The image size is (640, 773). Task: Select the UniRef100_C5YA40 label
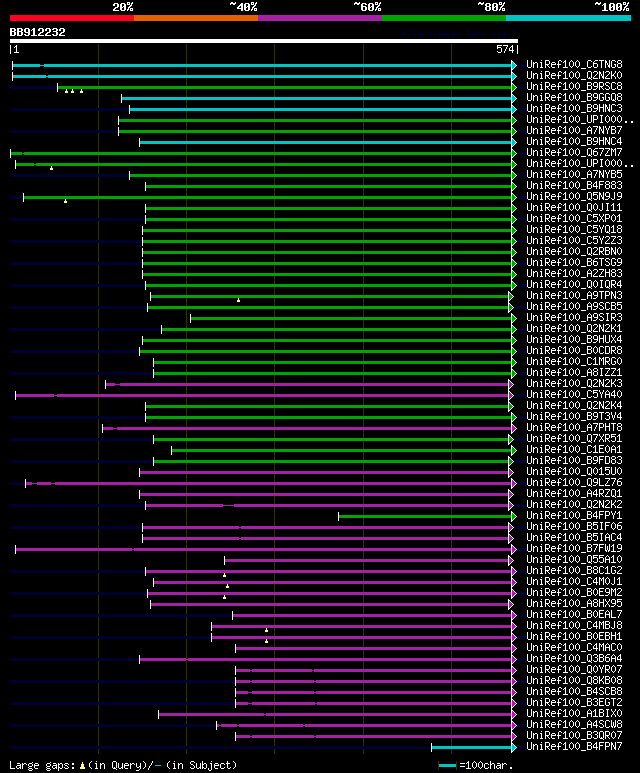click(574, 394)
